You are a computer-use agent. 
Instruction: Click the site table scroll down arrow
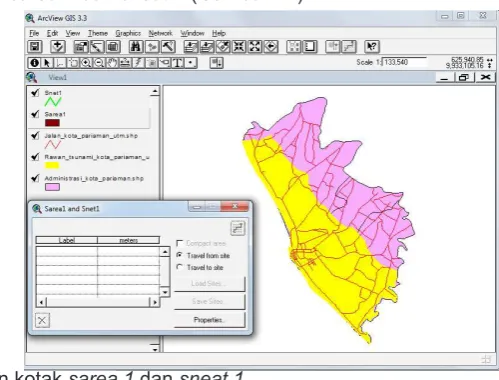(x=165, y=292)
